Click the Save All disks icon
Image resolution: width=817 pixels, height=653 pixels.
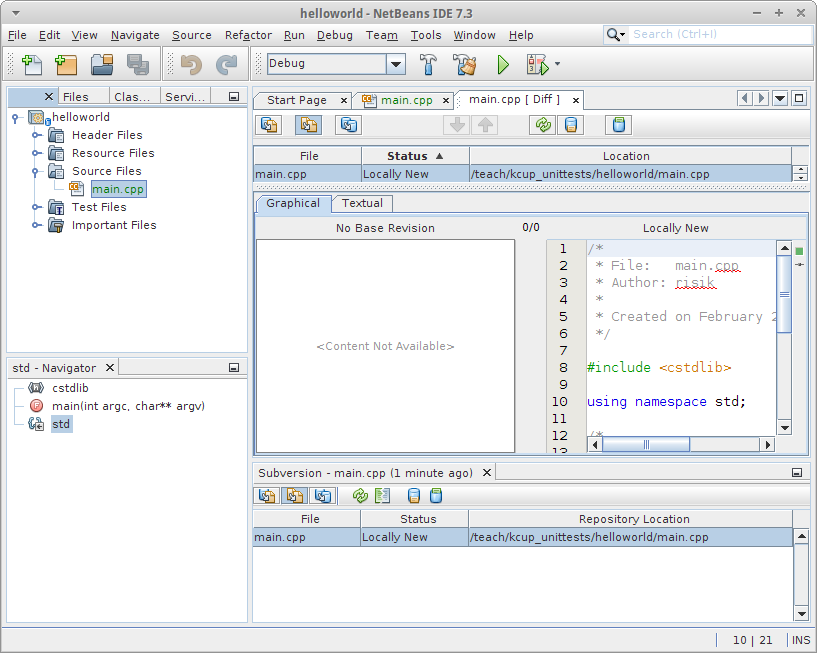(138, 65)
